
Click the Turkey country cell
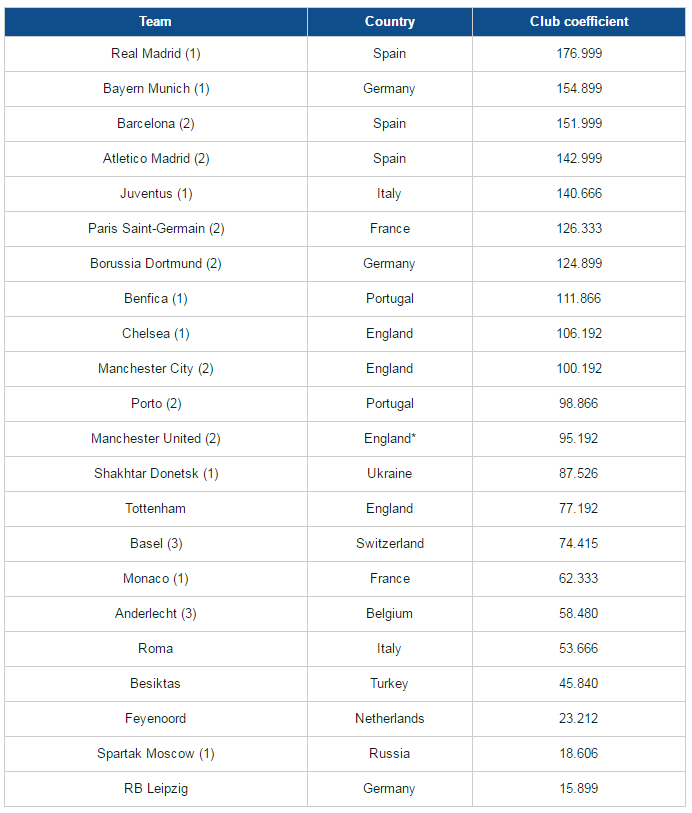click(389, 683)
